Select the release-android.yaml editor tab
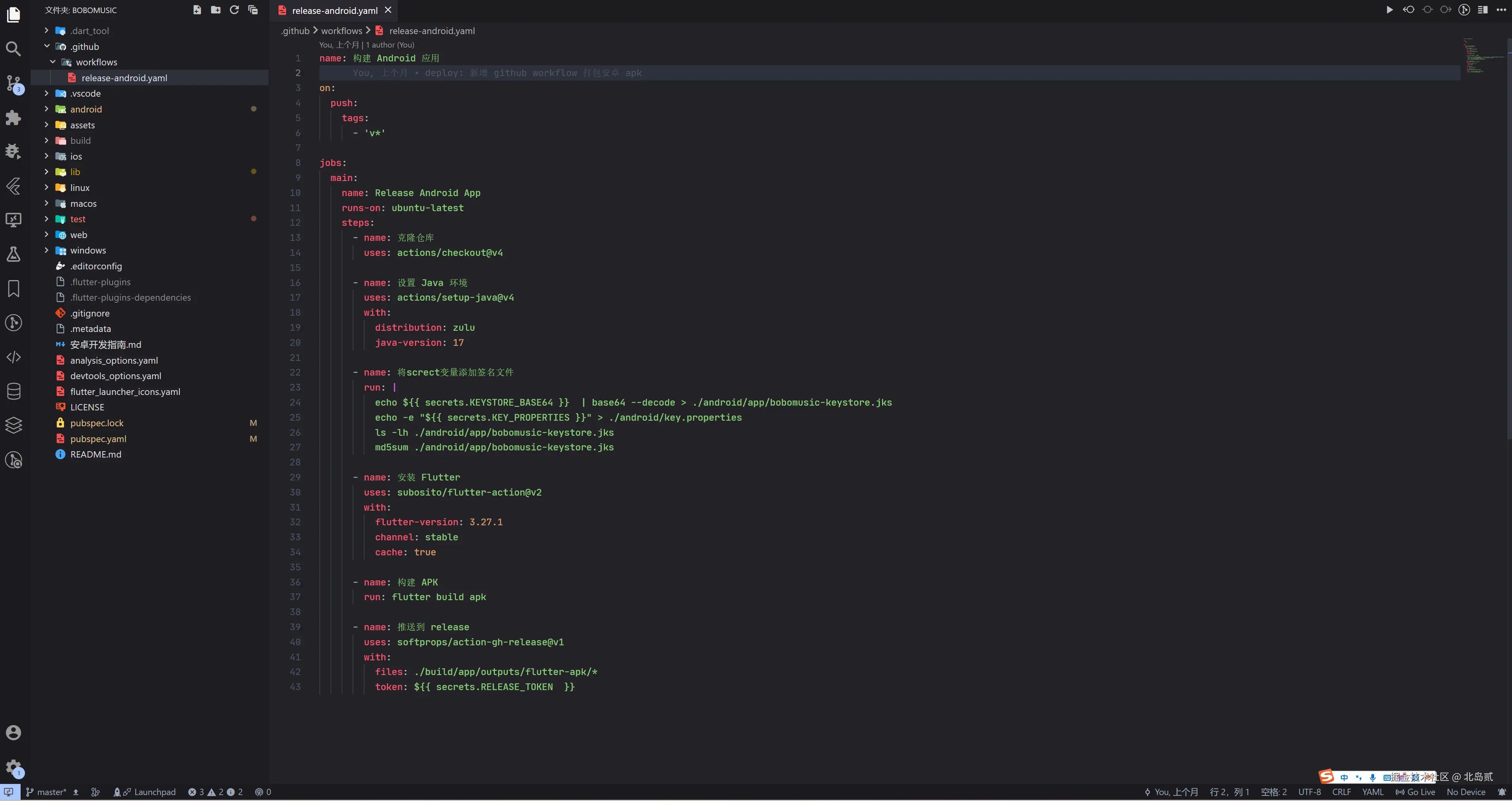This screenshot has height=801, width=1512. [334, 11]
